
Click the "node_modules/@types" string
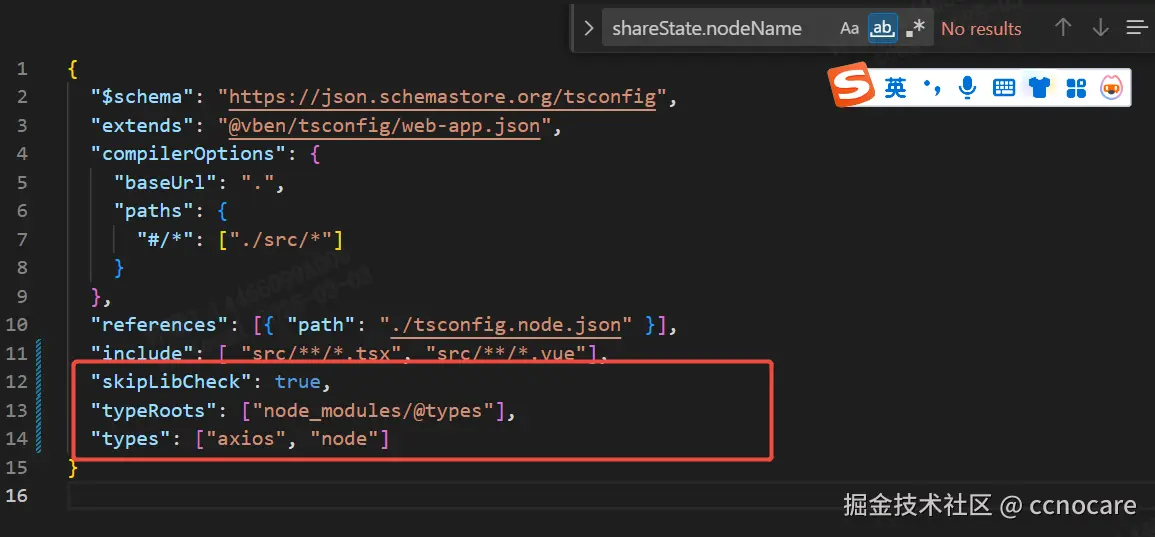point(372,410)
